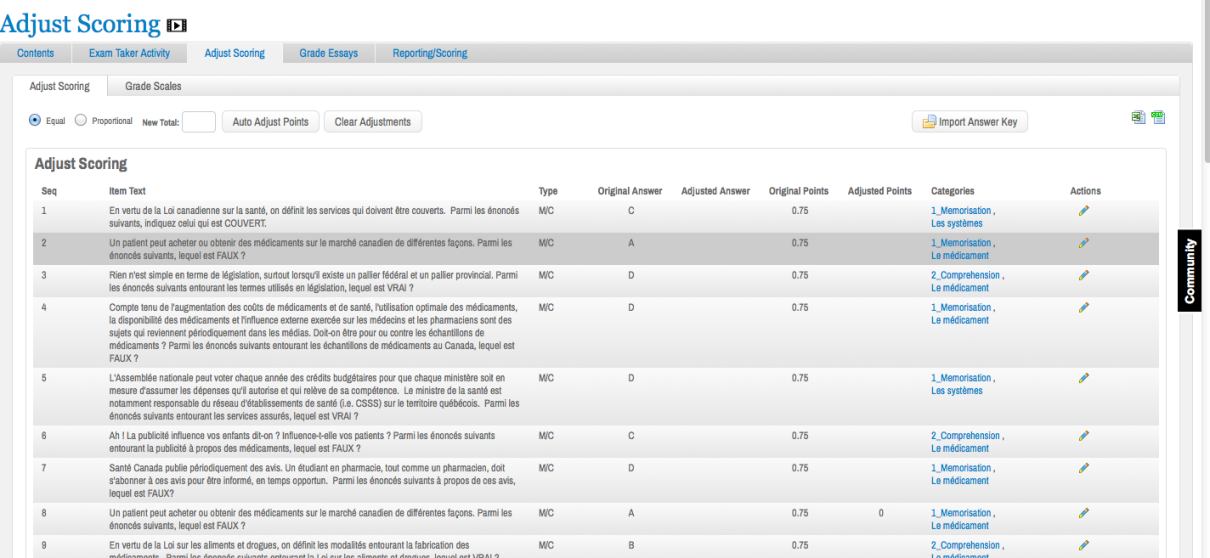Edit item 1 with its pencil icon
1210x558 pixels.
coord(1083,210)
